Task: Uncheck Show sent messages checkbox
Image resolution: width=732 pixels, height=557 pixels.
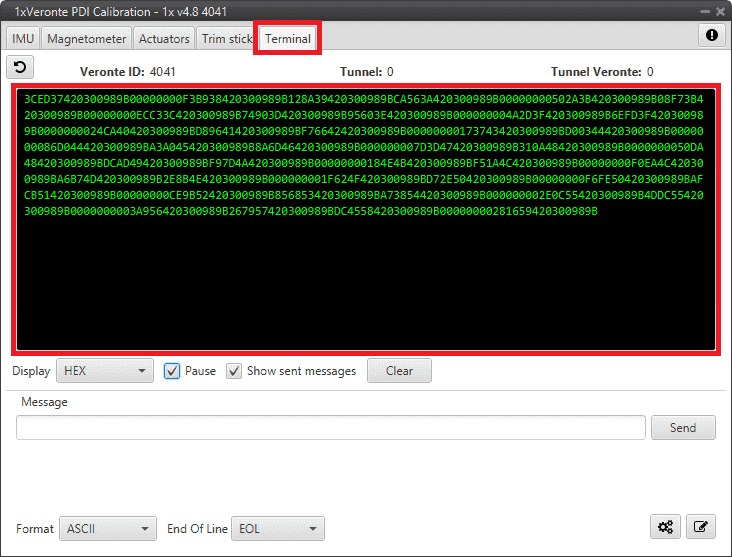Action: 234,371
